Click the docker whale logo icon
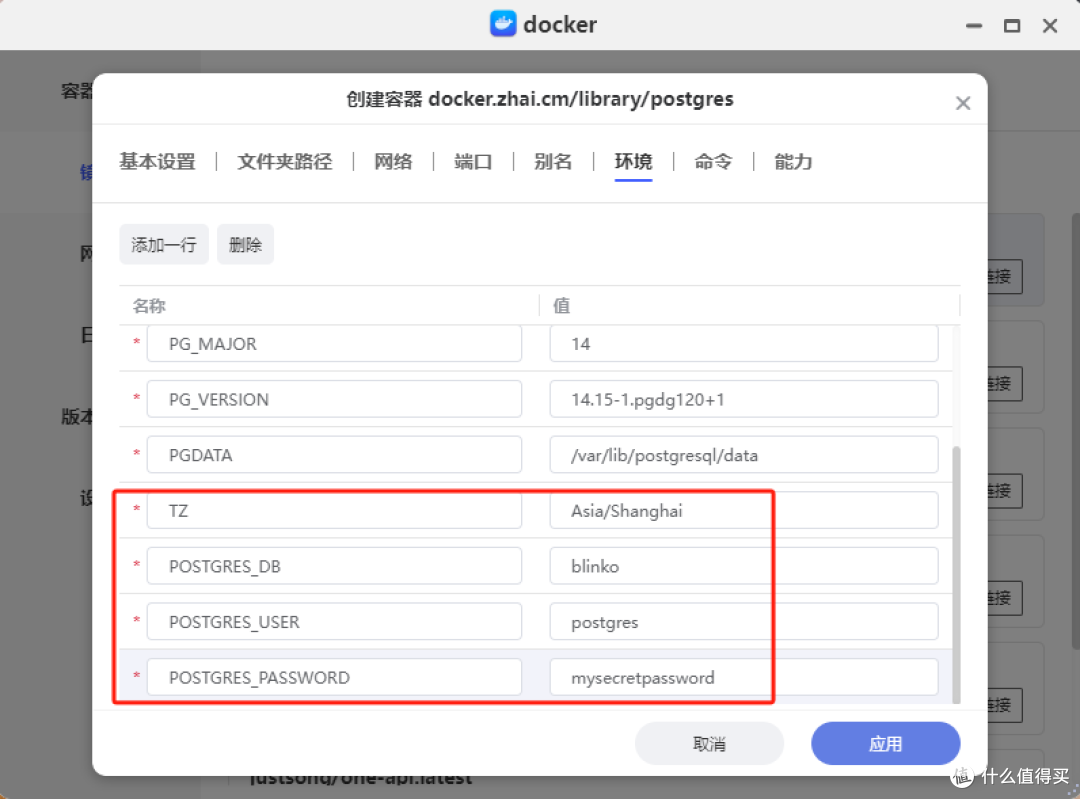Screen dimensions: 1080x799 pyautogui.click(x=503, y=24)
